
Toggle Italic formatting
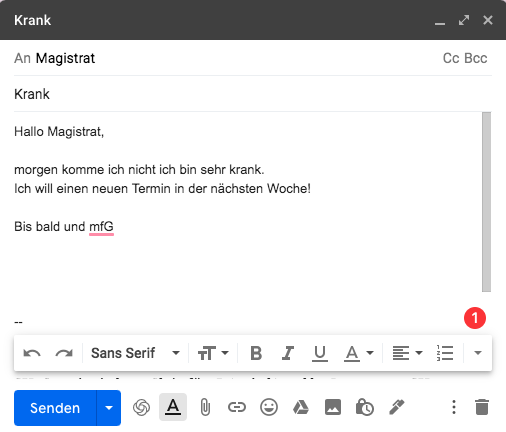click(x=288, y=353)
